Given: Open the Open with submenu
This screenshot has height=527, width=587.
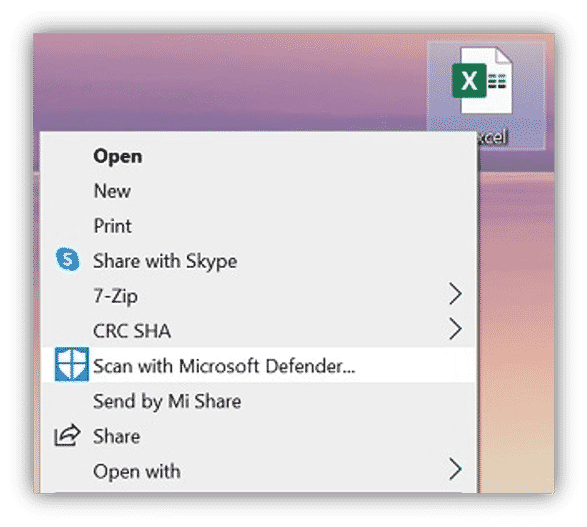Looking at the screenshot, I should 258,471.
